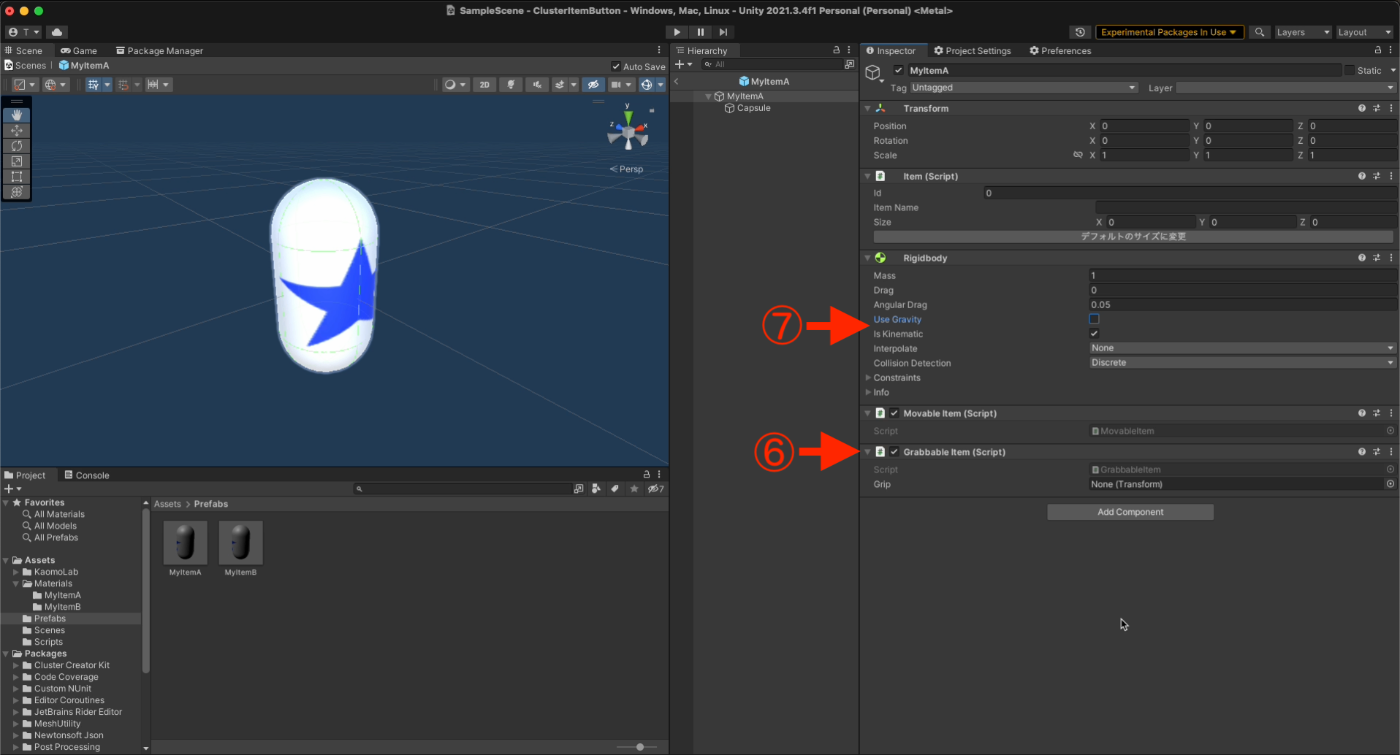
Task: Open the Layer dropdown in Inspector
Action: (1285, 88)
